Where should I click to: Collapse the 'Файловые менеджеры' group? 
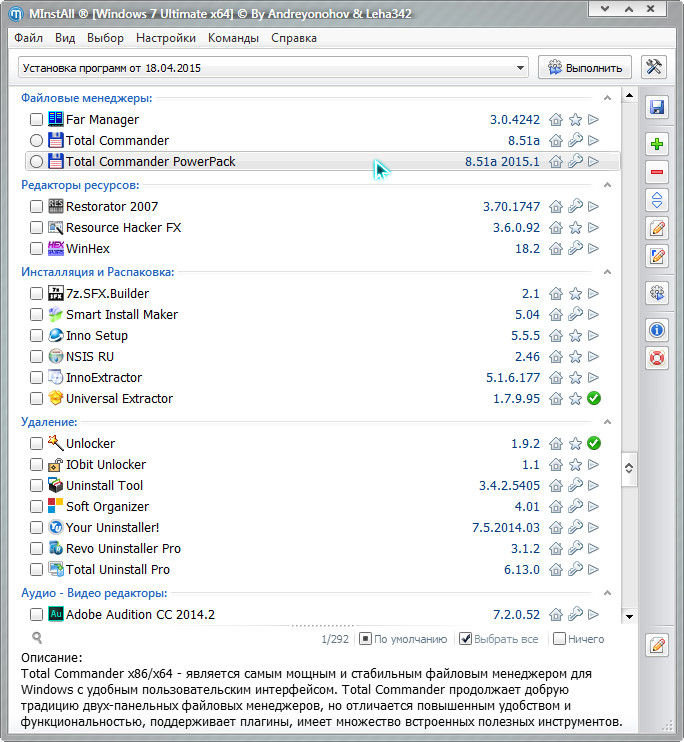[607, 98]
